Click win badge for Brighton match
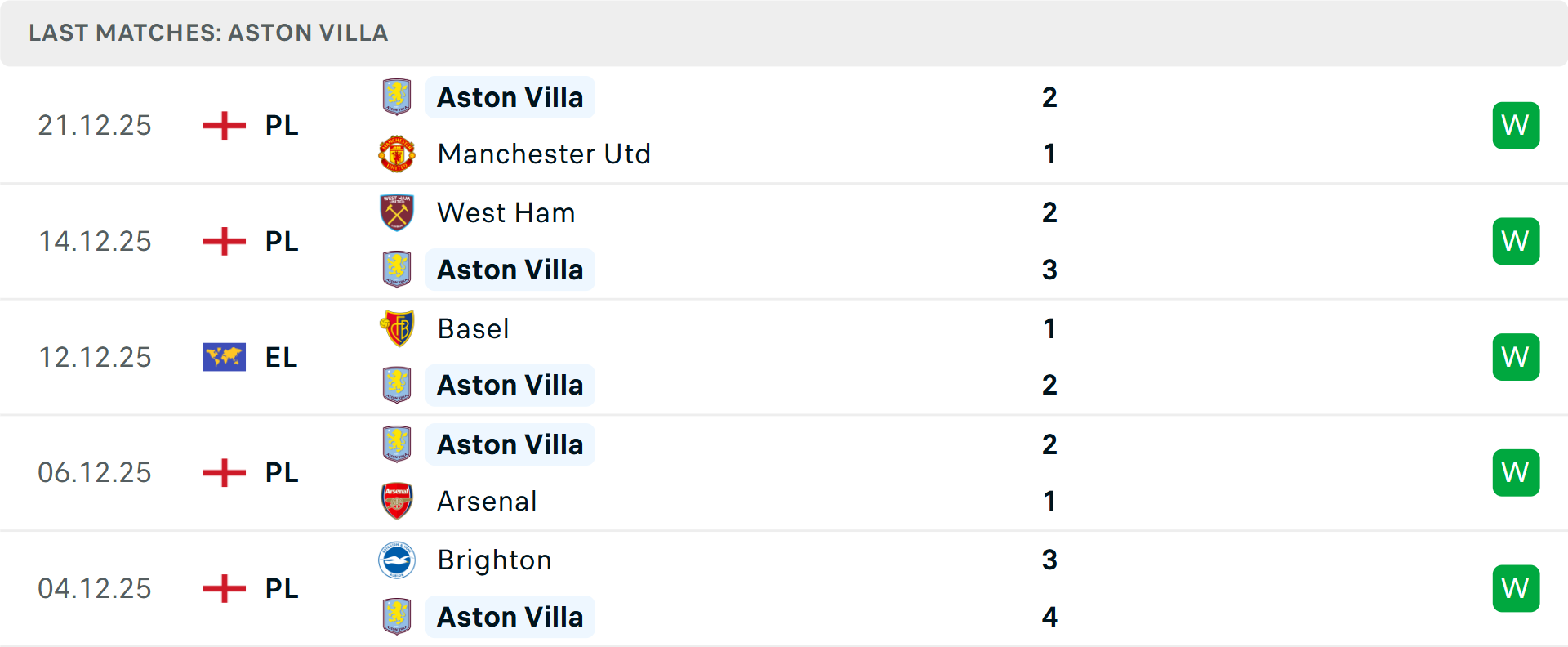The image size is (1568, 647). point(1516,588)
